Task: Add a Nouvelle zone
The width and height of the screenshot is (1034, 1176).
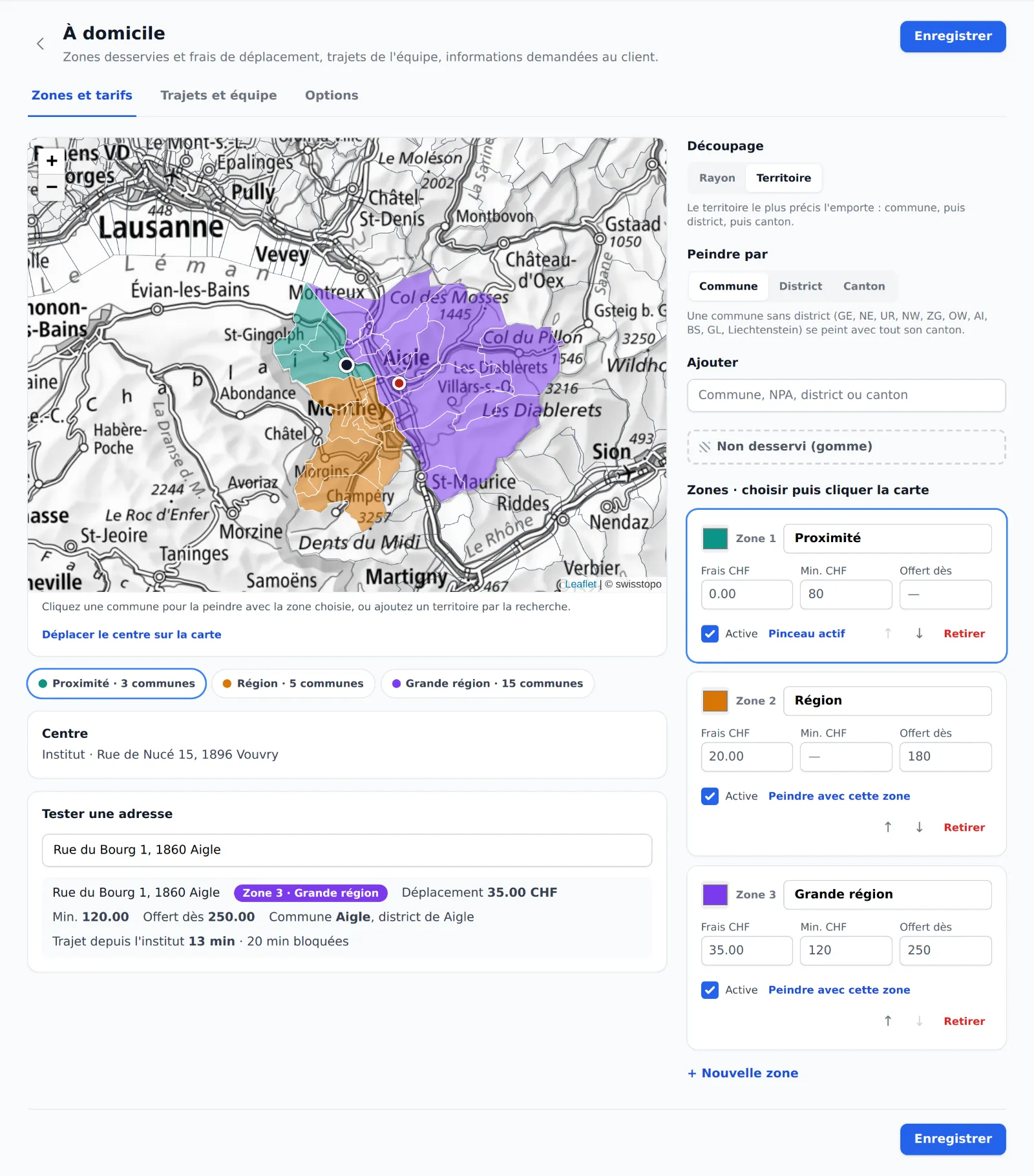Action: 743,1073
